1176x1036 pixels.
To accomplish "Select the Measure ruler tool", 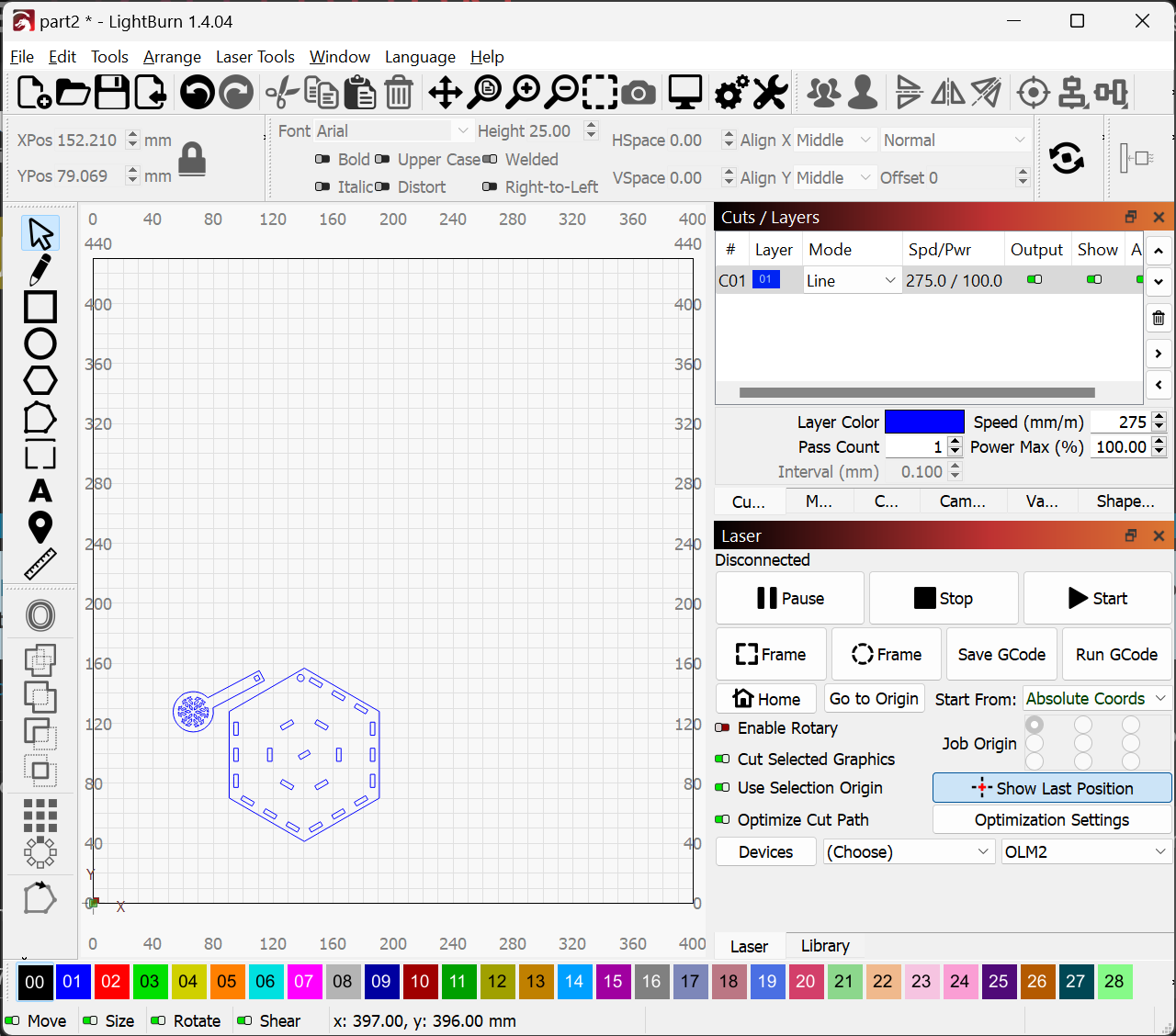I will pyautogui.click(x=40, y=564).
